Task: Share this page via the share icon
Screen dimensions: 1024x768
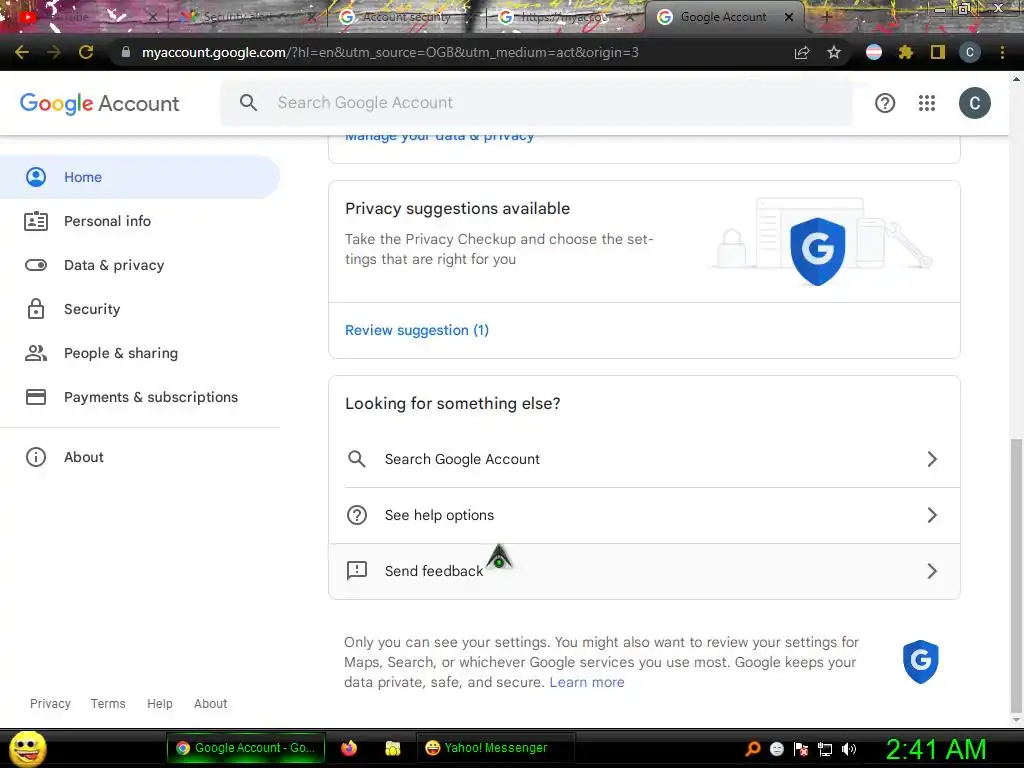Action: (x=802, y=52)
